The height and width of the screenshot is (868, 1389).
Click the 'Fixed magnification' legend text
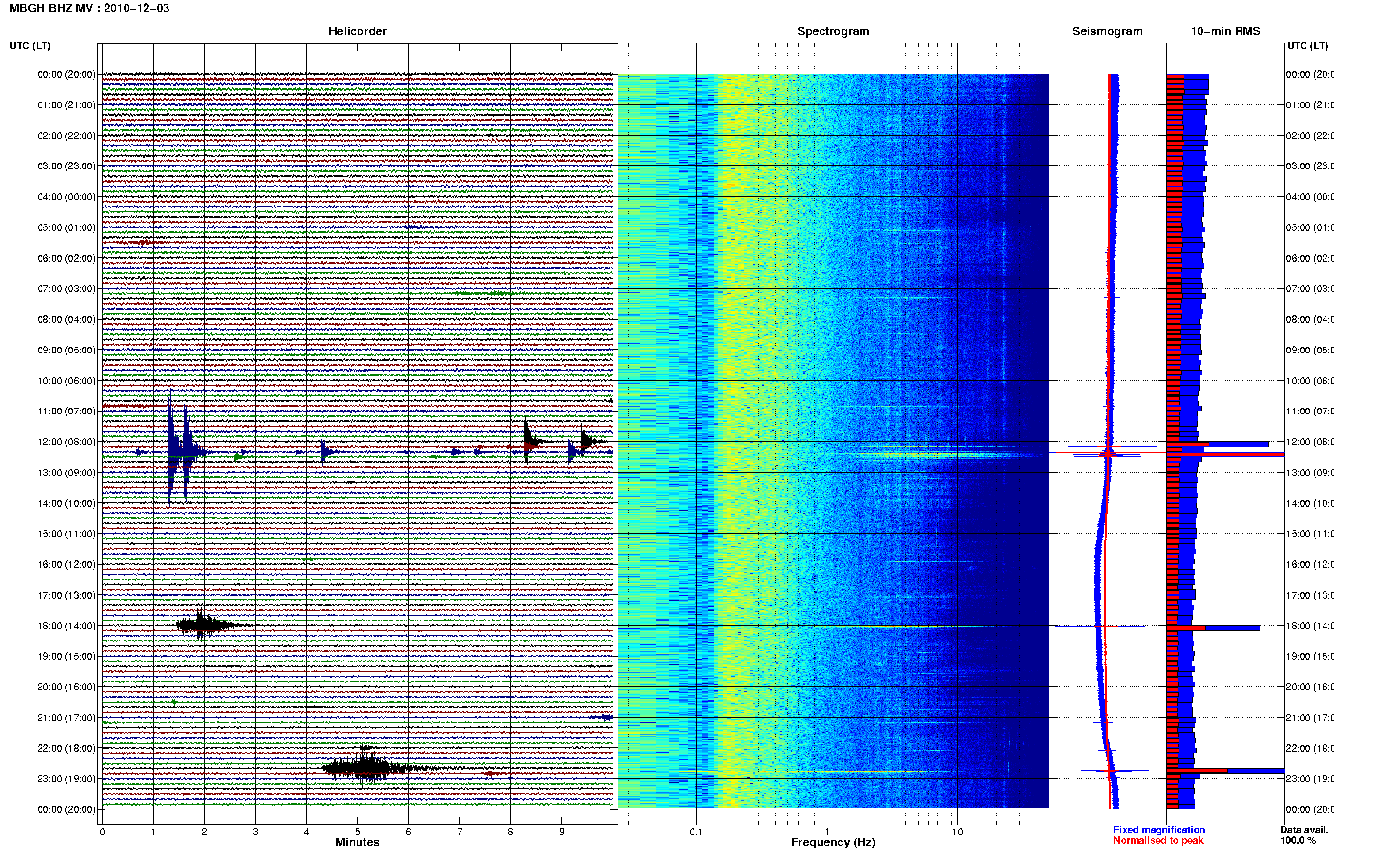tap(1159, 830)
